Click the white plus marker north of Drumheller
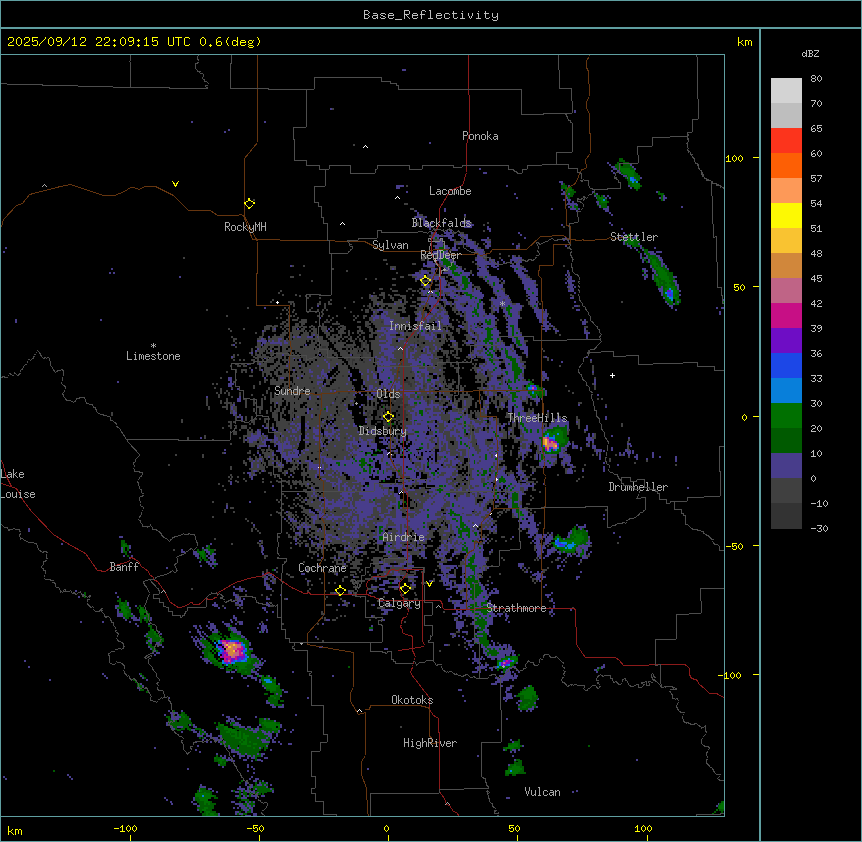Image resolution: width=862 pixels, height=842 pixels. click(612, 375)
